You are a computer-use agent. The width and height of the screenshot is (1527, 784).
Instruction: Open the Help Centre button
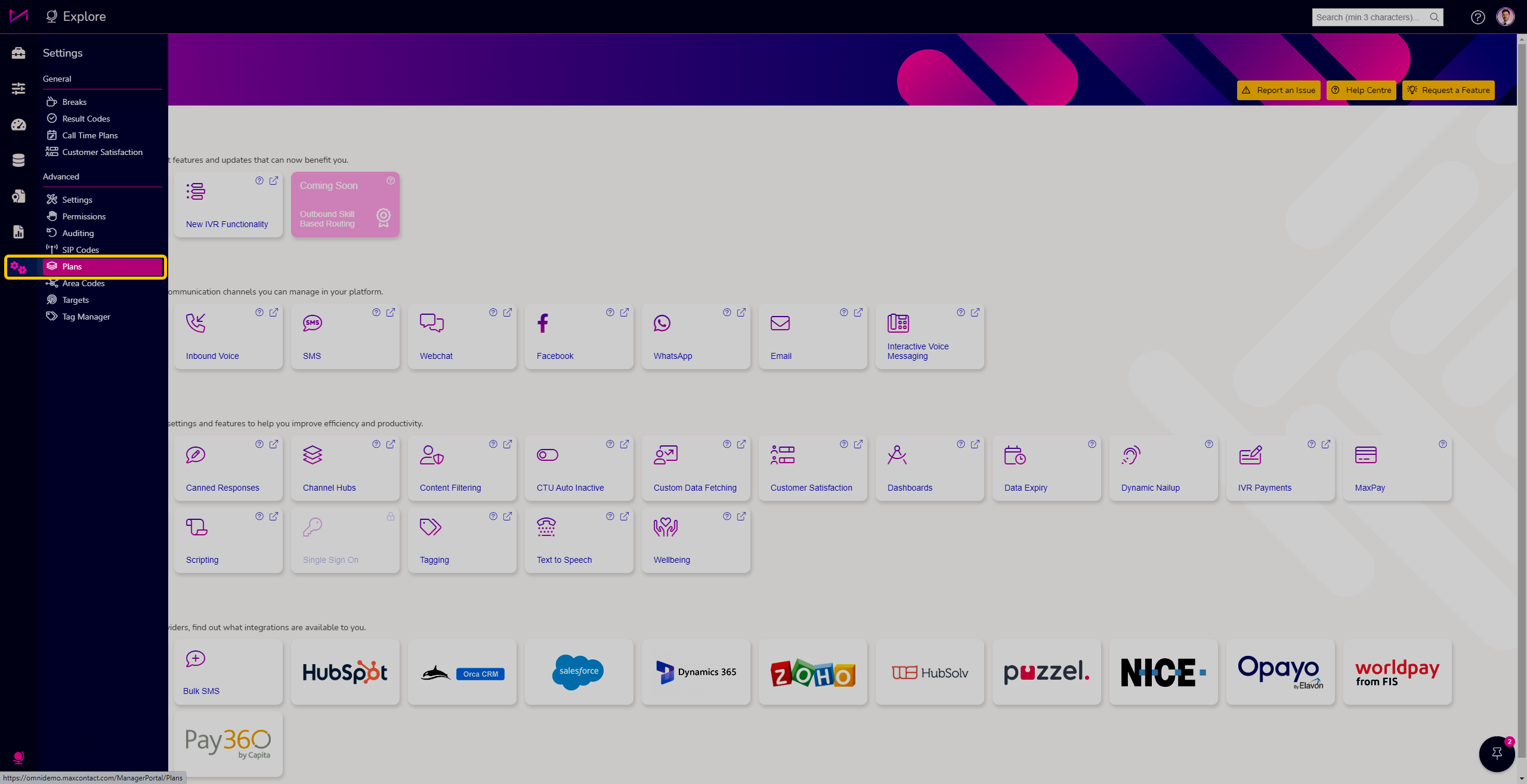point(1361,90)
